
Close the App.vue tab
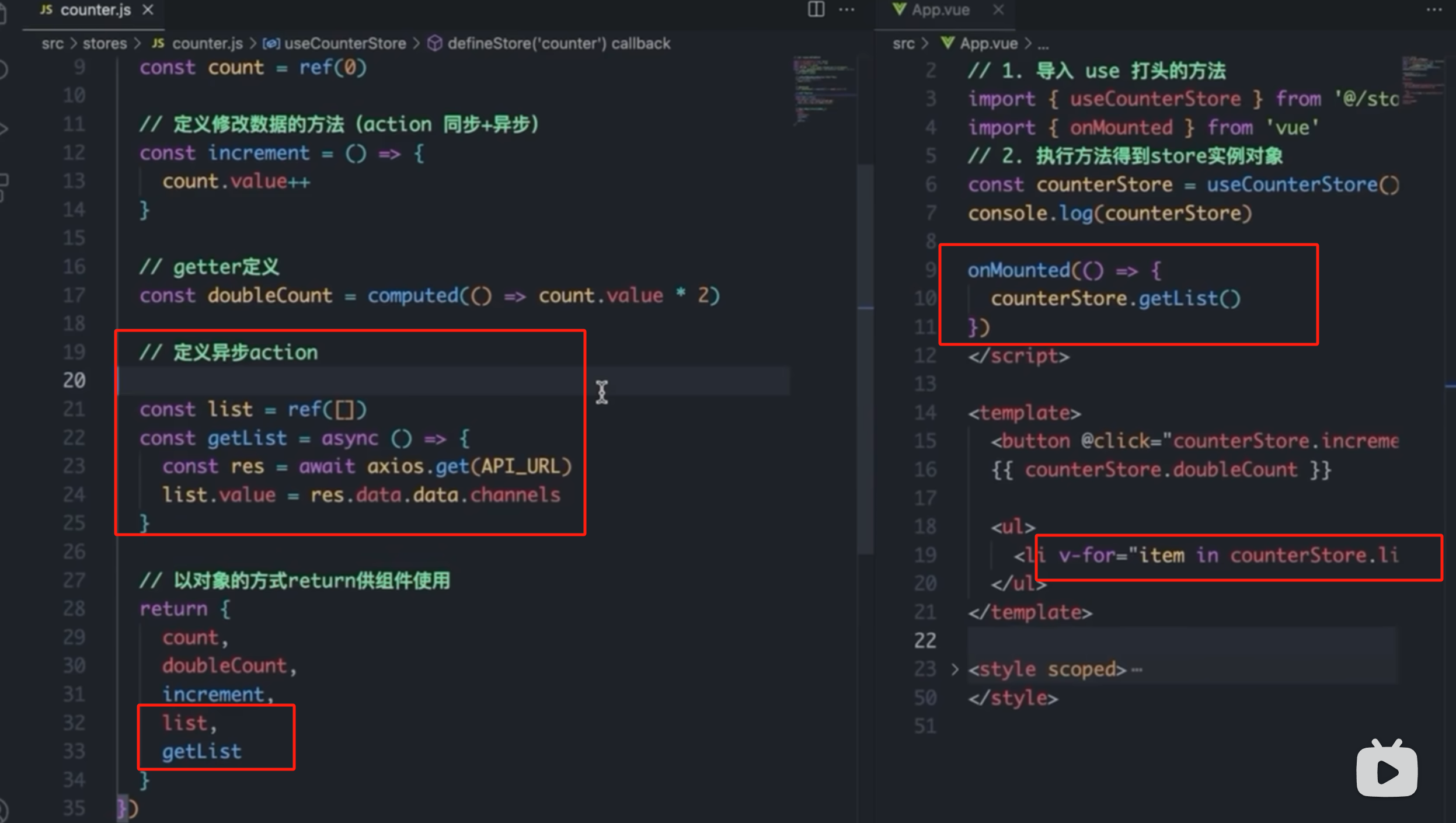pyautogui.click(x=998, y=10)
